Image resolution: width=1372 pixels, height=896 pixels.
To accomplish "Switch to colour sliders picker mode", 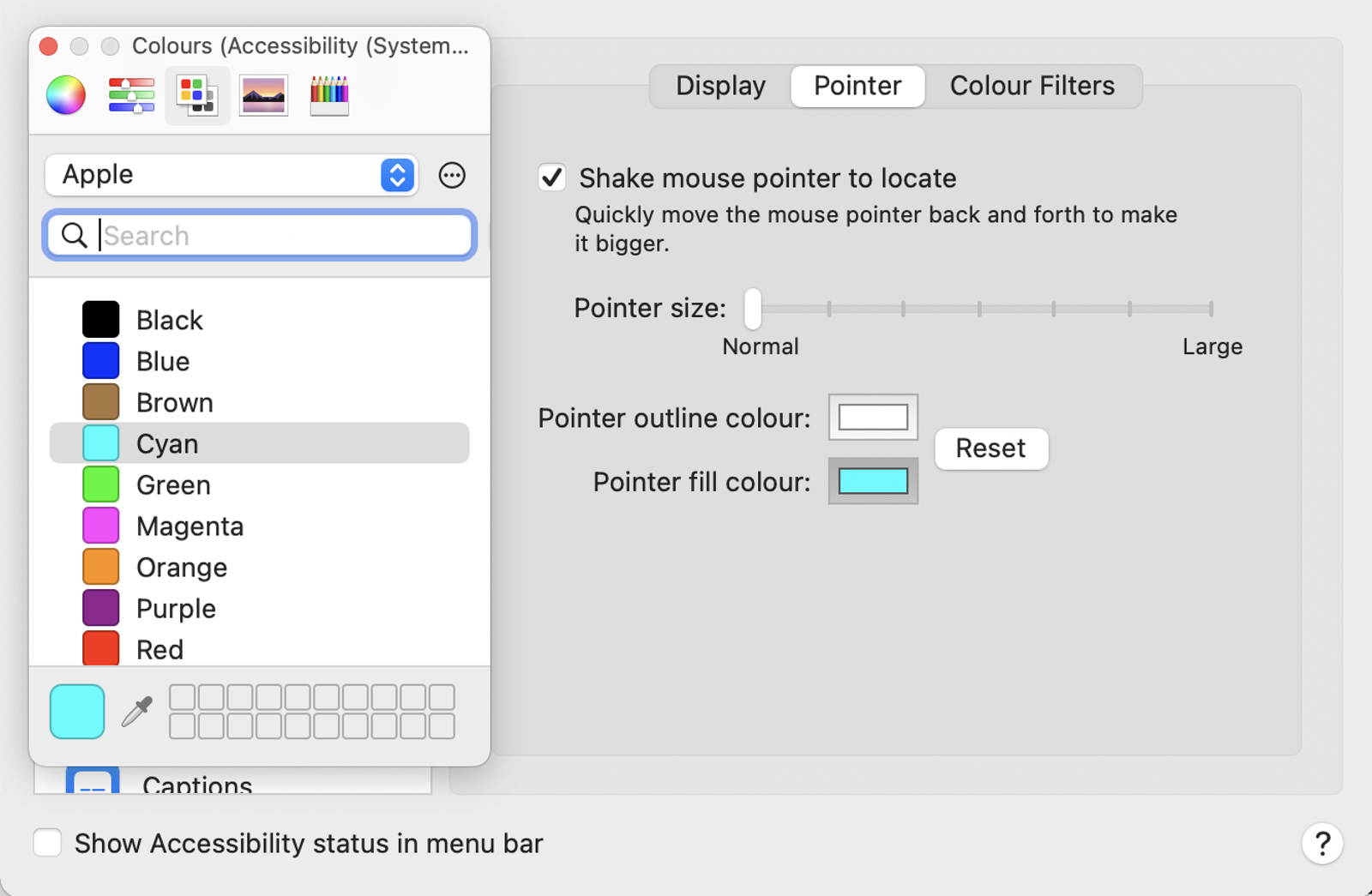I will pos(131,95).
